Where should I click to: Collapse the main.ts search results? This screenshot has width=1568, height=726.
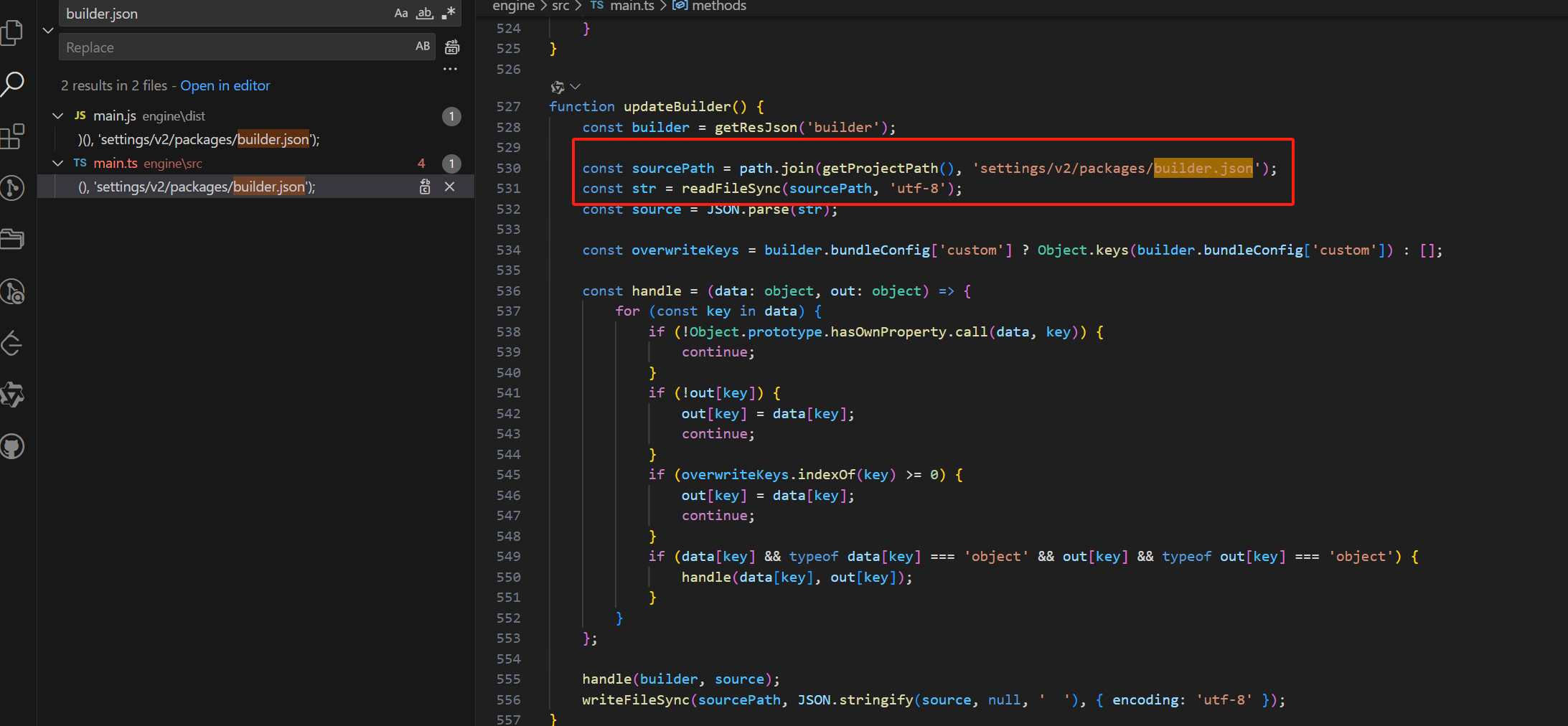58,164
